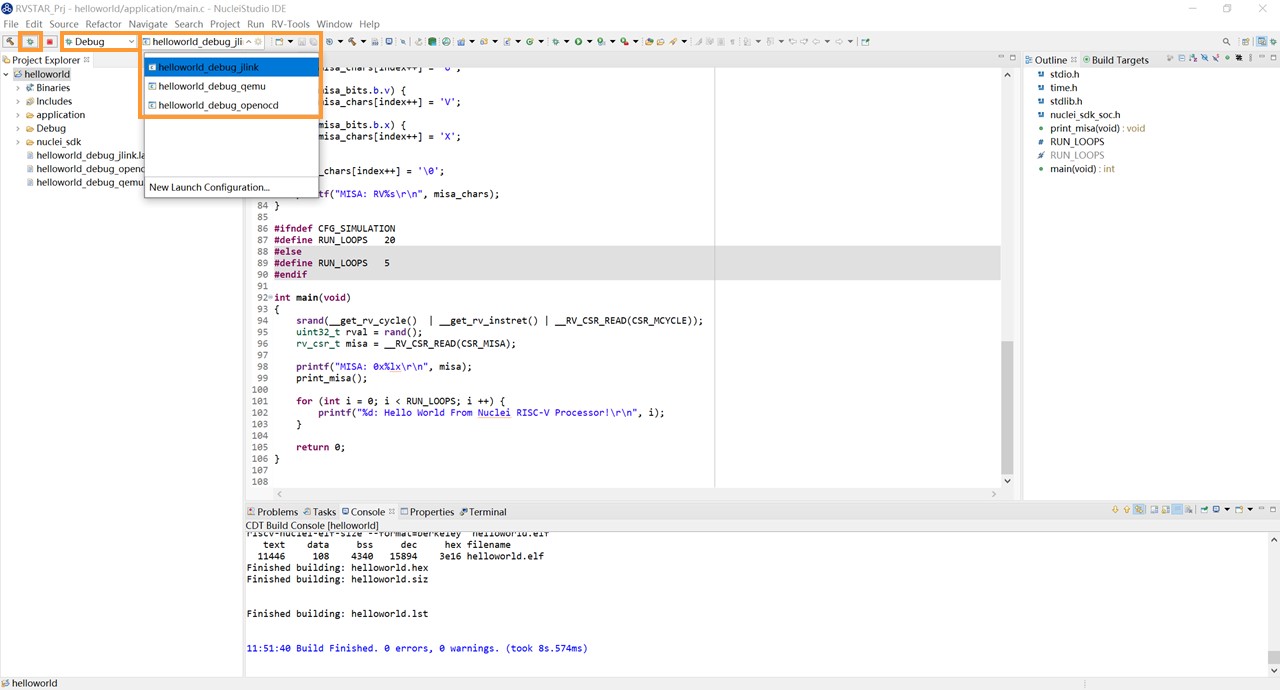Open the Project menu
The image size is (1280, 690).
pos(224,24)
